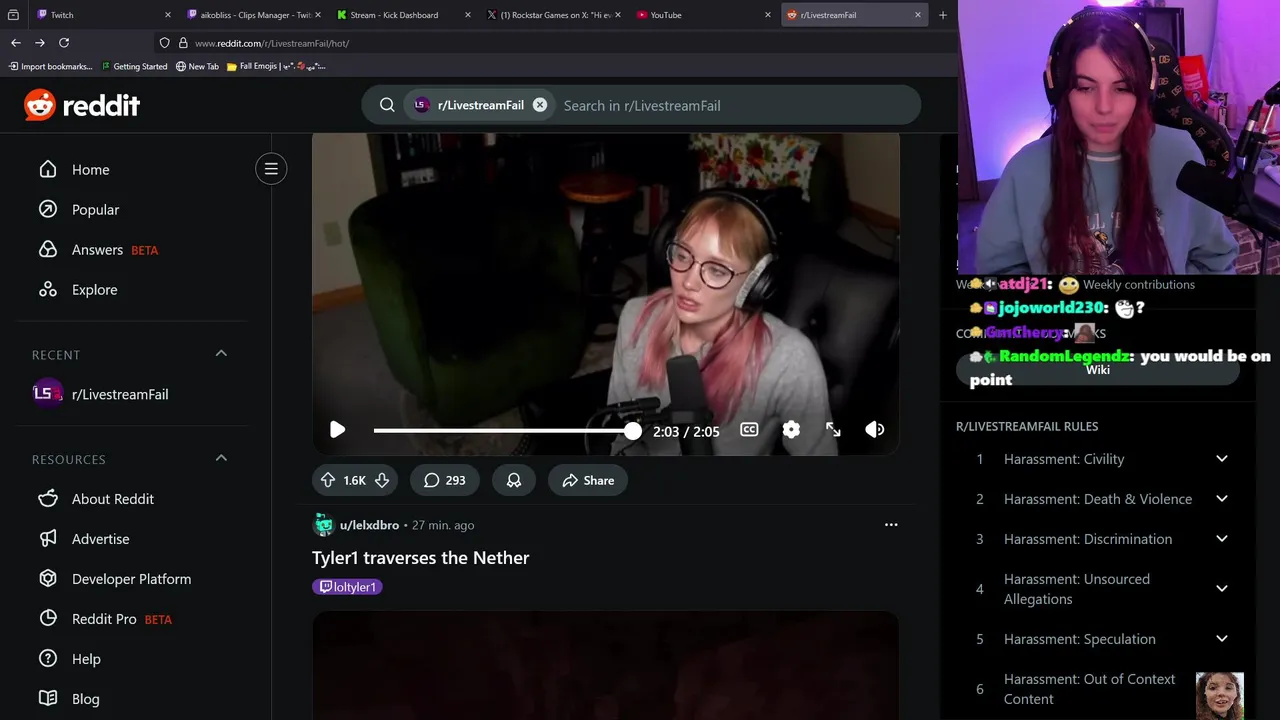Seek on the video progress bar
The width and height of the screenshot is (1280, 720).
(503, 431)
